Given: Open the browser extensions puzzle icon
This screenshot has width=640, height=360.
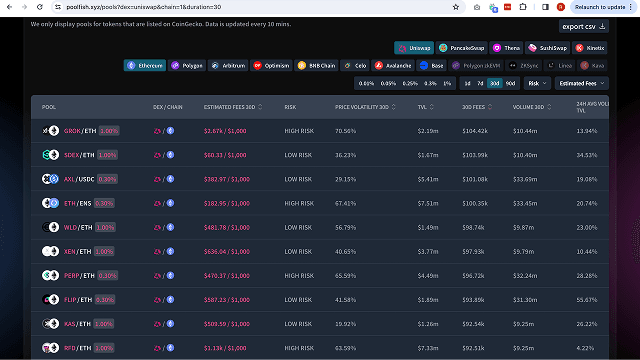Looking at the screenshot, I should 523,7.
